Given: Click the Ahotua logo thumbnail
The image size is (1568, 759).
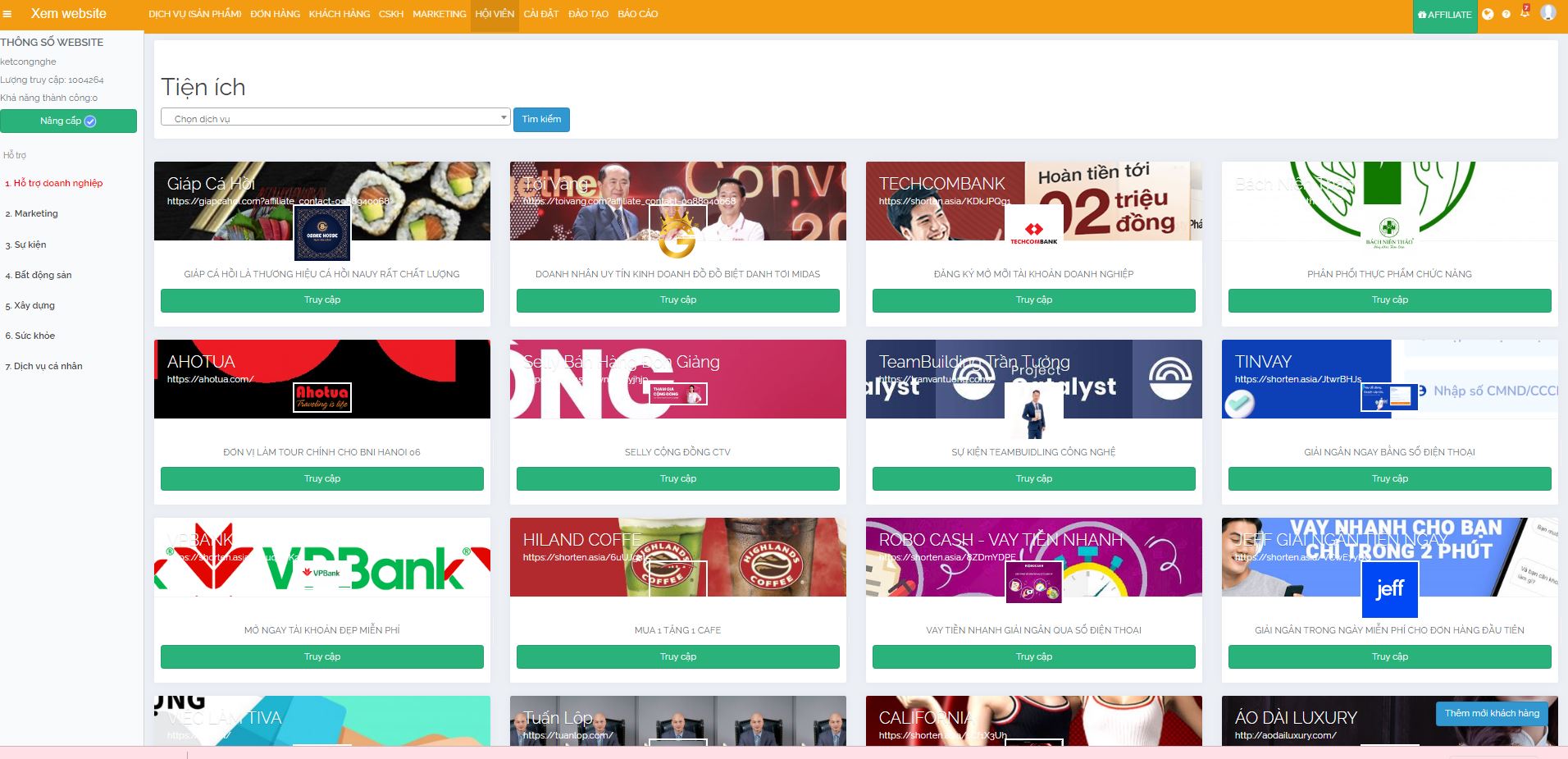Looking at the screenshot, I should coord(322,397).
